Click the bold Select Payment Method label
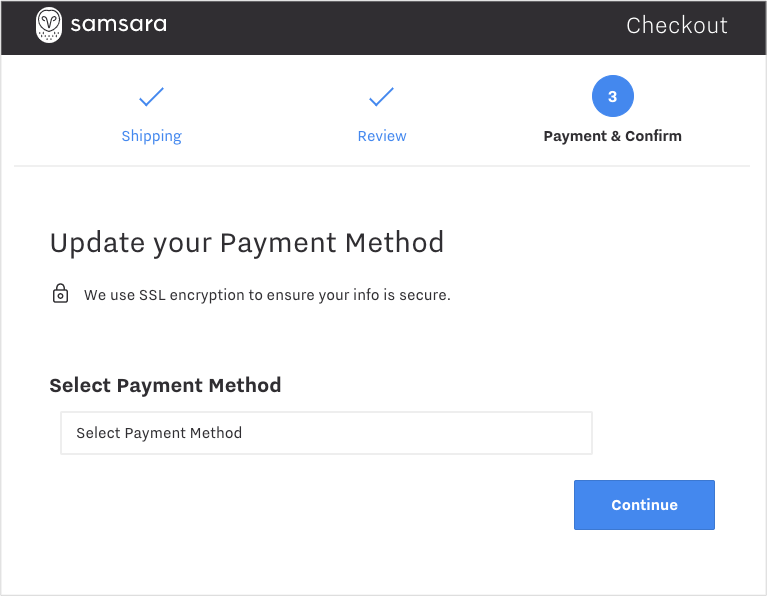The width and height of the screenshot is (767, 596). coord(165,386)
